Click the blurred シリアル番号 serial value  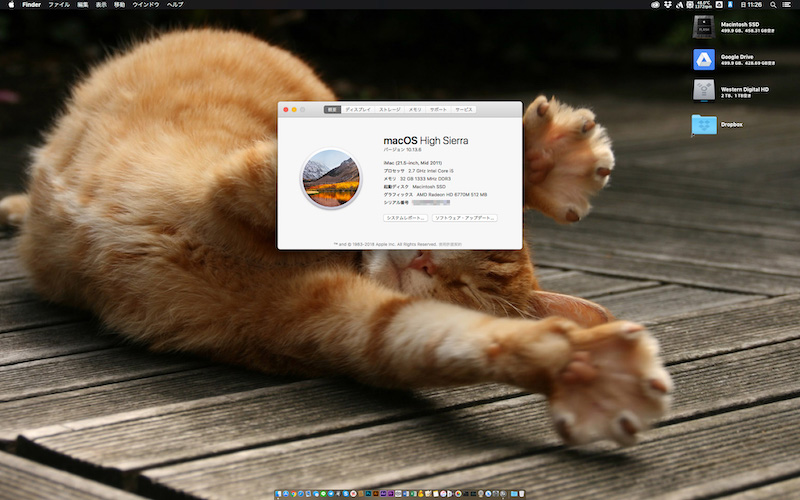pyautogui.click(x=431, y=203)
